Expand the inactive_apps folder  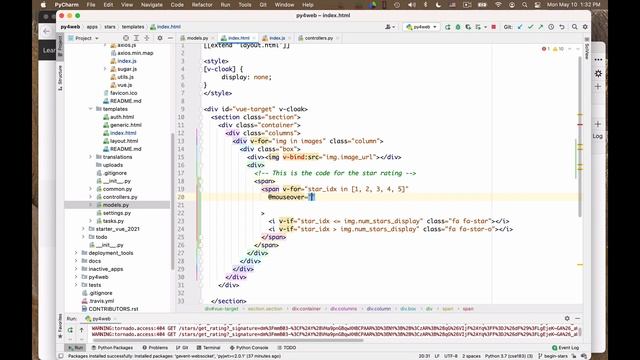(76, 269)
